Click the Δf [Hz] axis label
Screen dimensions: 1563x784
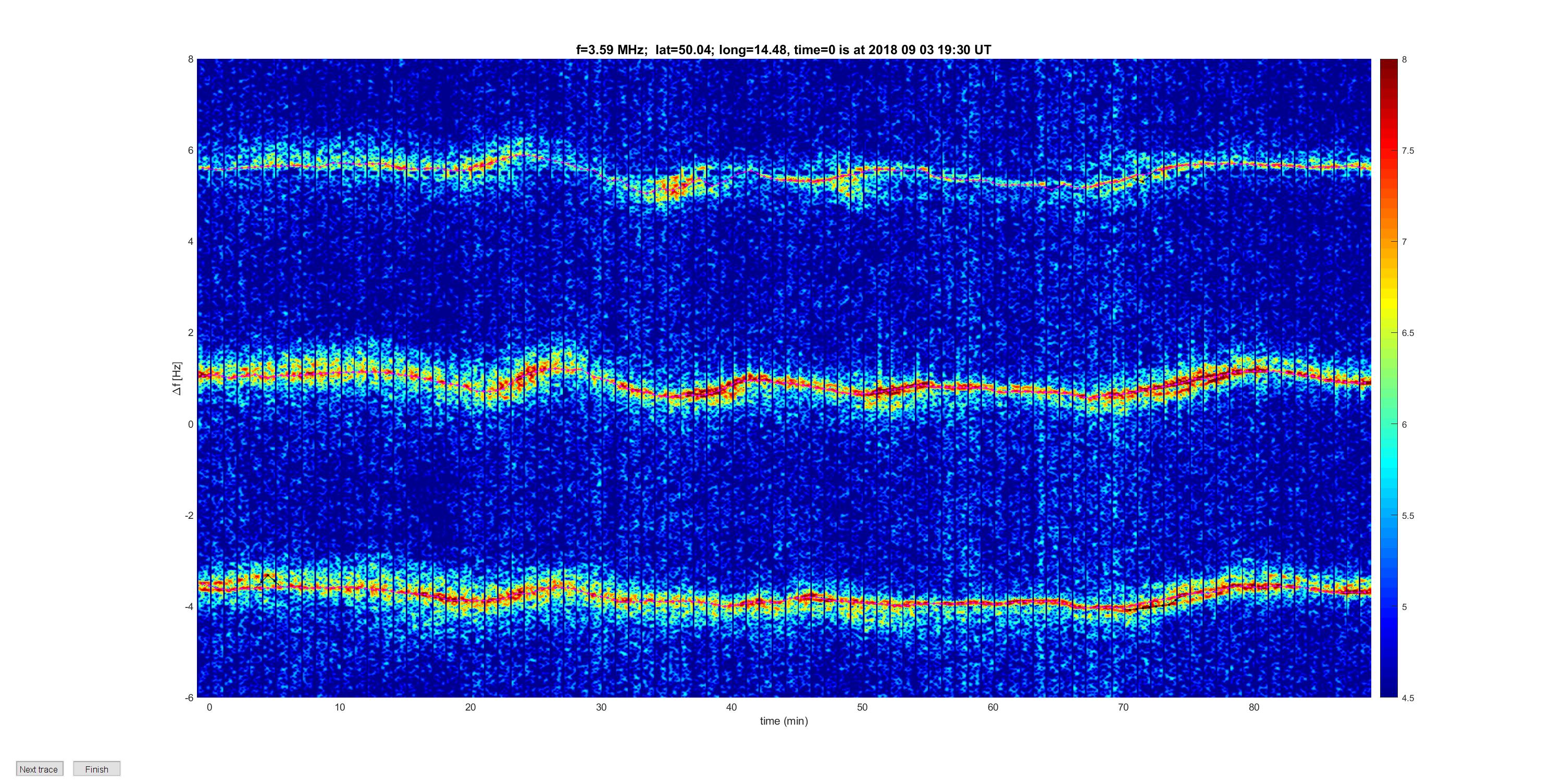pos(177,379)
